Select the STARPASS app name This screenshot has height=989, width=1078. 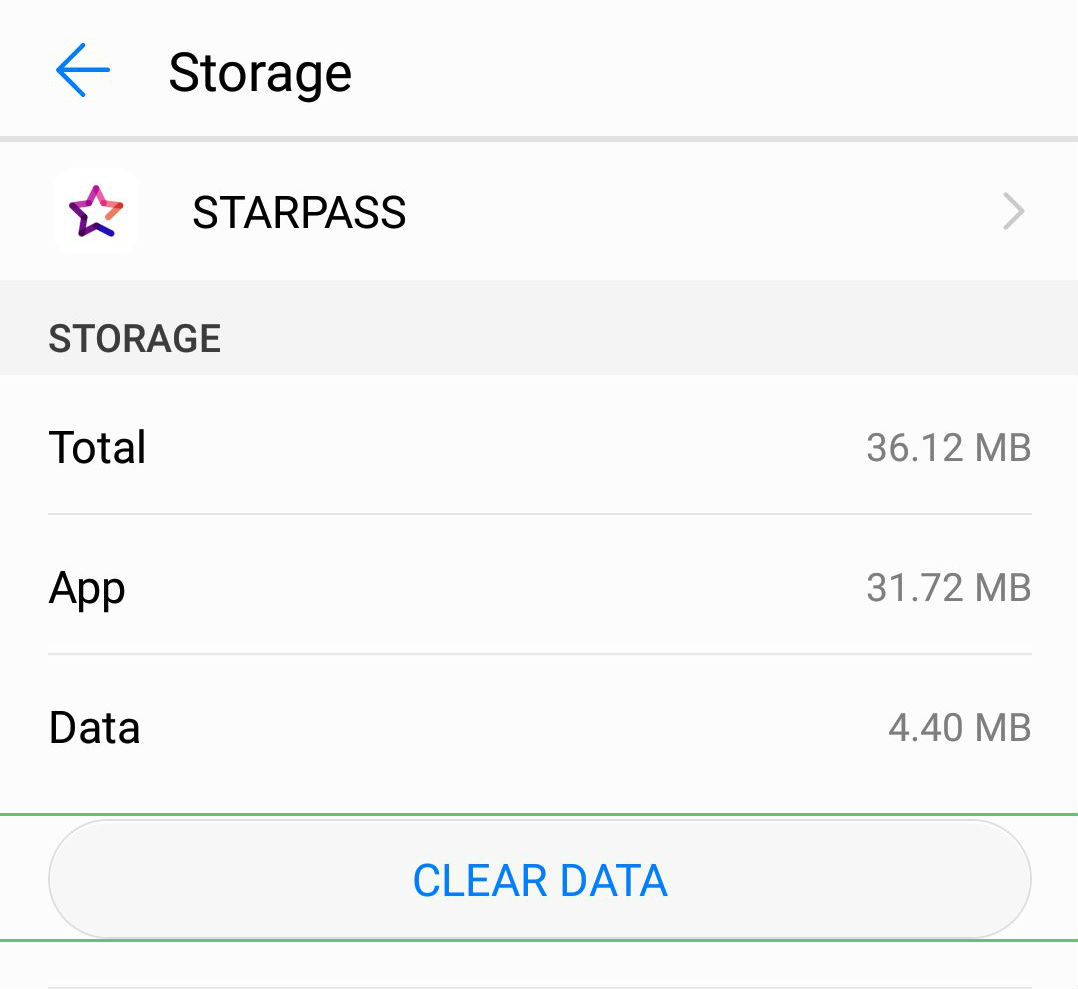pyautogui.click(x=299, y=213)
